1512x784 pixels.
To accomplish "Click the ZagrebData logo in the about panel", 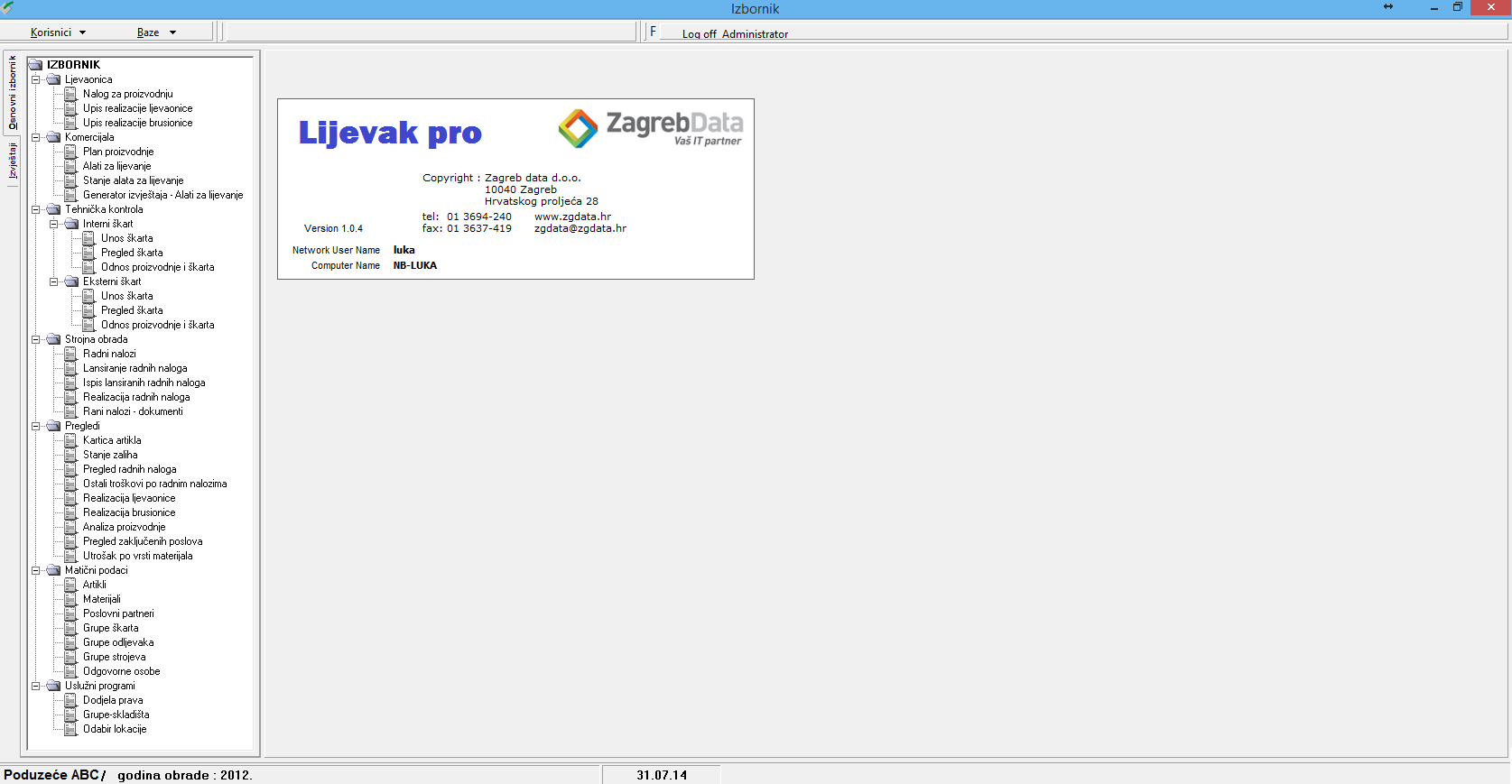I will click(x=651, y=128).
